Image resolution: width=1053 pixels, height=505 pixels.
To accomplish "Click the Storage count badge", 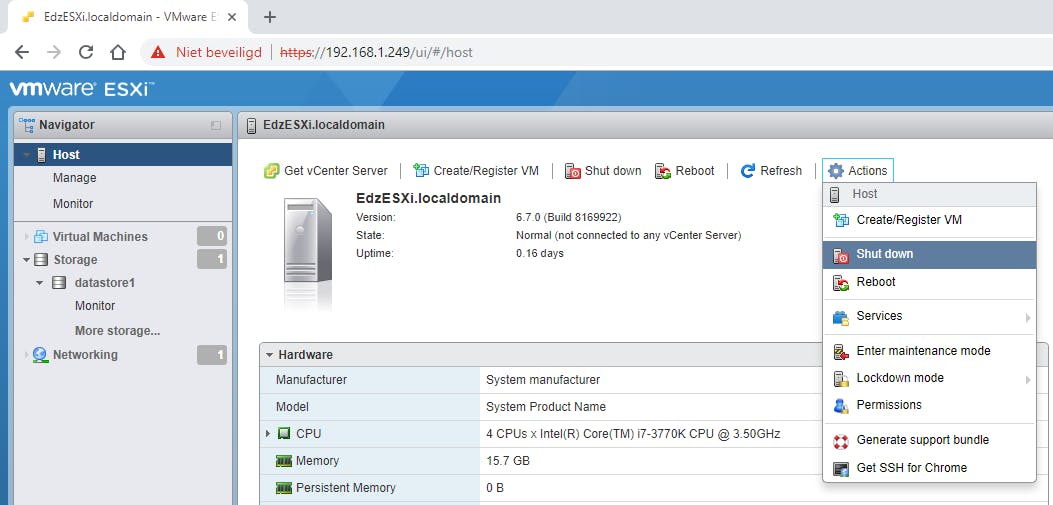I will [212, 259].
